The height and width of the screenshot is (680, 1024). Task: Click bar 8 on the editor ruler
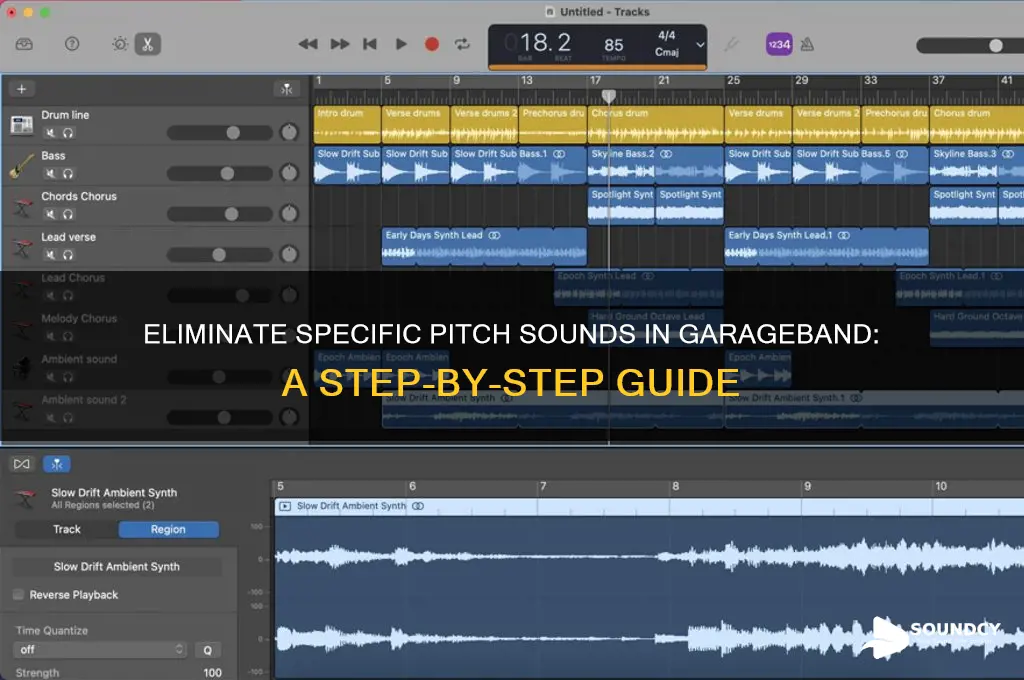(x=675, y=486)
